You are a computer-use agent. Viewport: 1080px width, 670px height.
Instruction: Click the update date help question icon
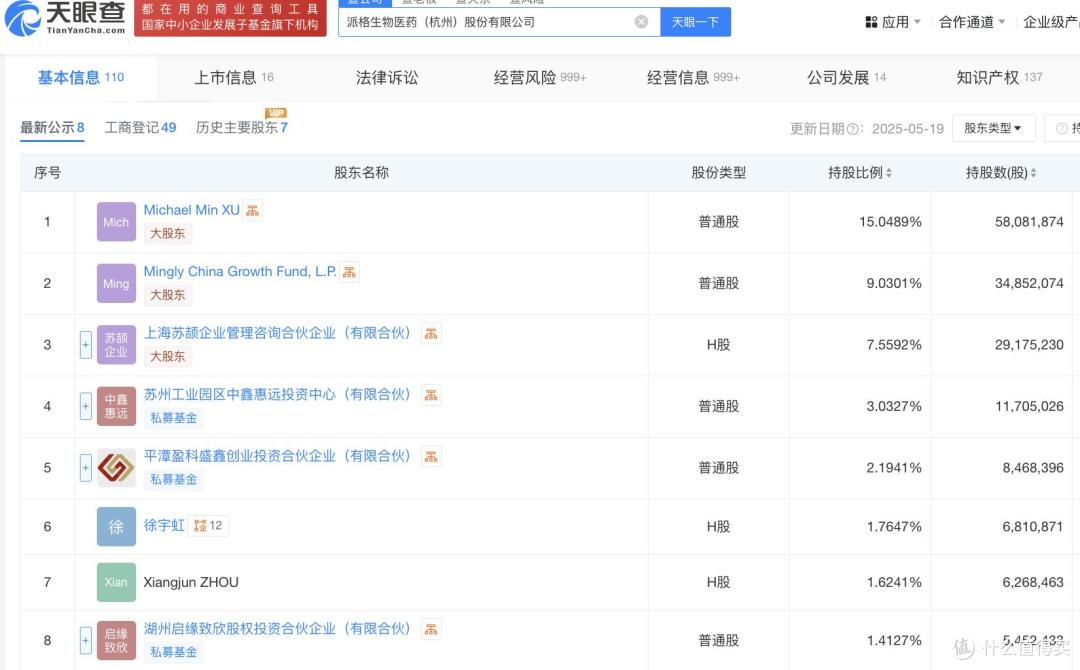pyautogui.click(x=853, y=129)
